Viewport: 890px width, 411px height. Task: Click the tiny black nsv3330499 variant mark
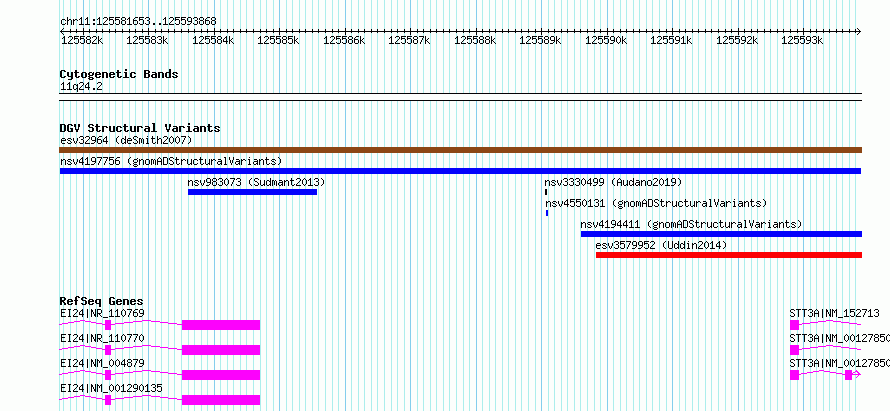click(546, 192)
